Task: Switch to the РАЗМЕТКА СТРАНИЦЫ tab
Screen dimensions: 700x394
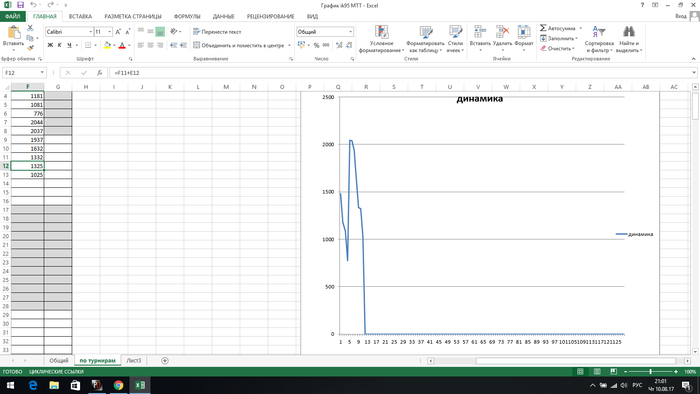Action: pyautogui.click(x=133, y=16)
